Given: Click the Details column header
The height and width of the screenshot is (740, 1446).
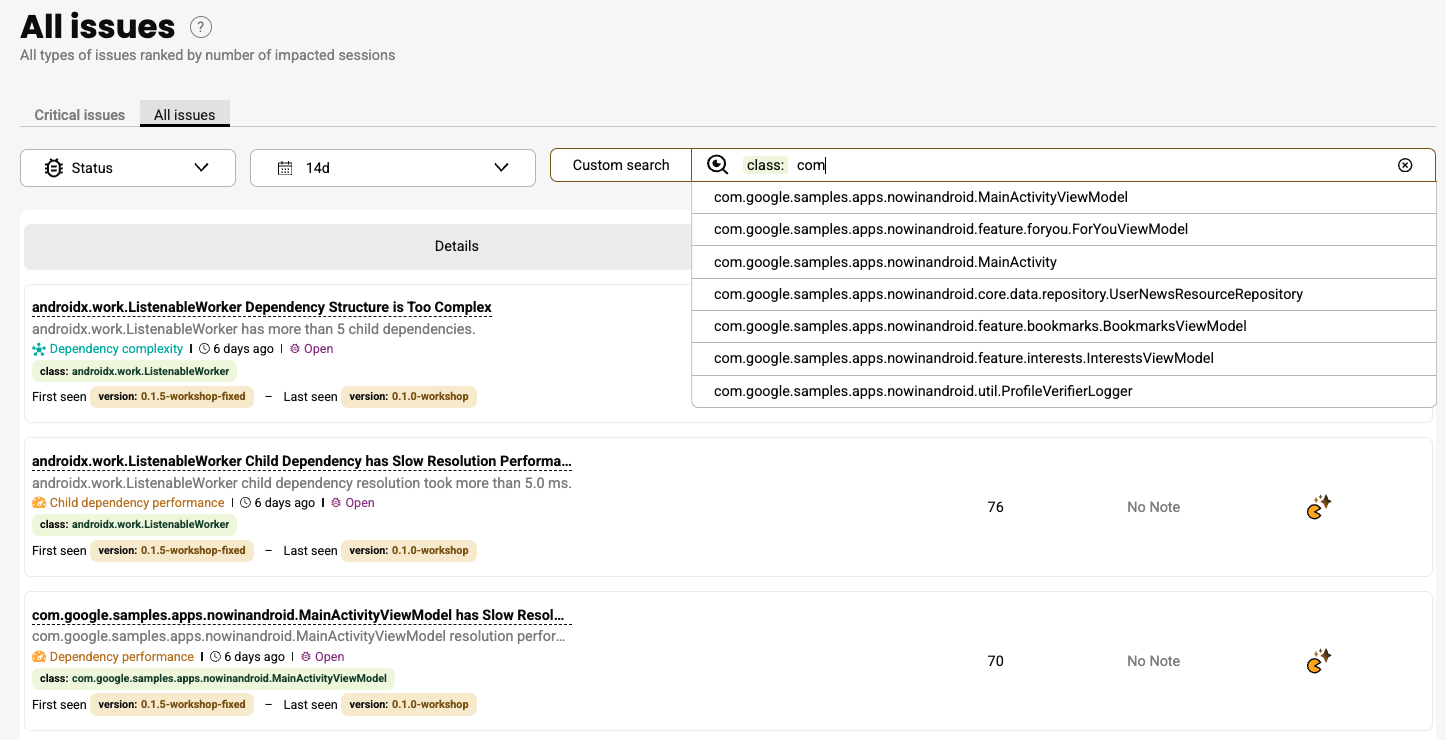Looking at the screenshot, I should pos(456,246).
